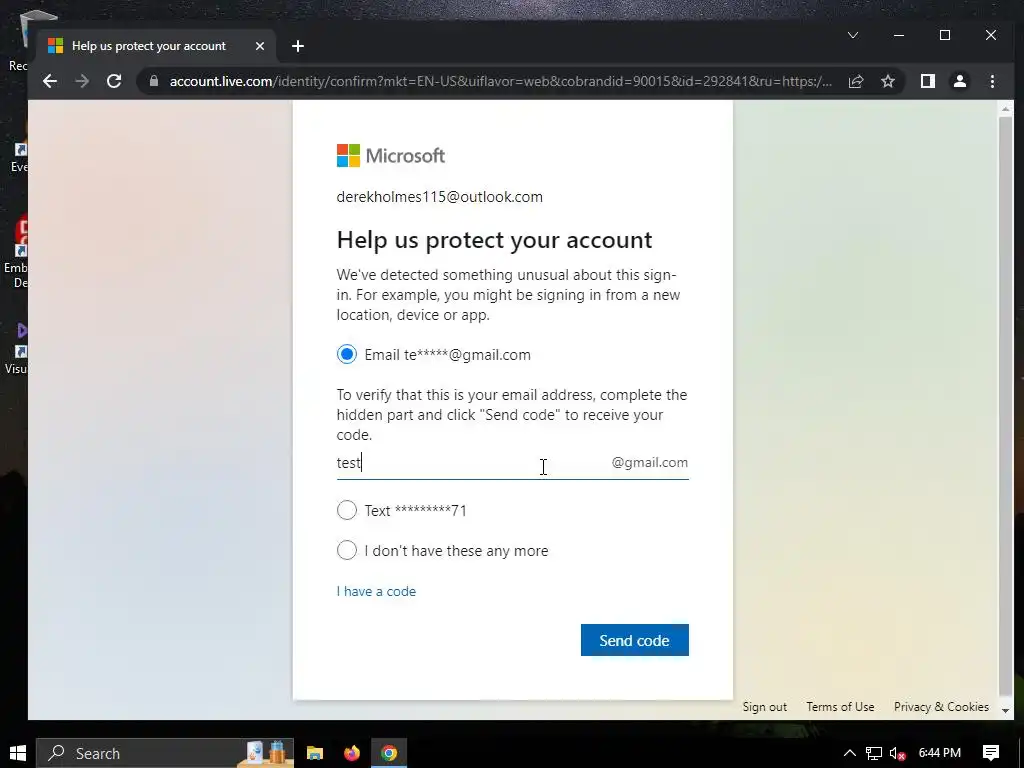Click the page's vertical scrollbar
The width and height of the screenshot is (1024, 768).
pos(1006,405)
